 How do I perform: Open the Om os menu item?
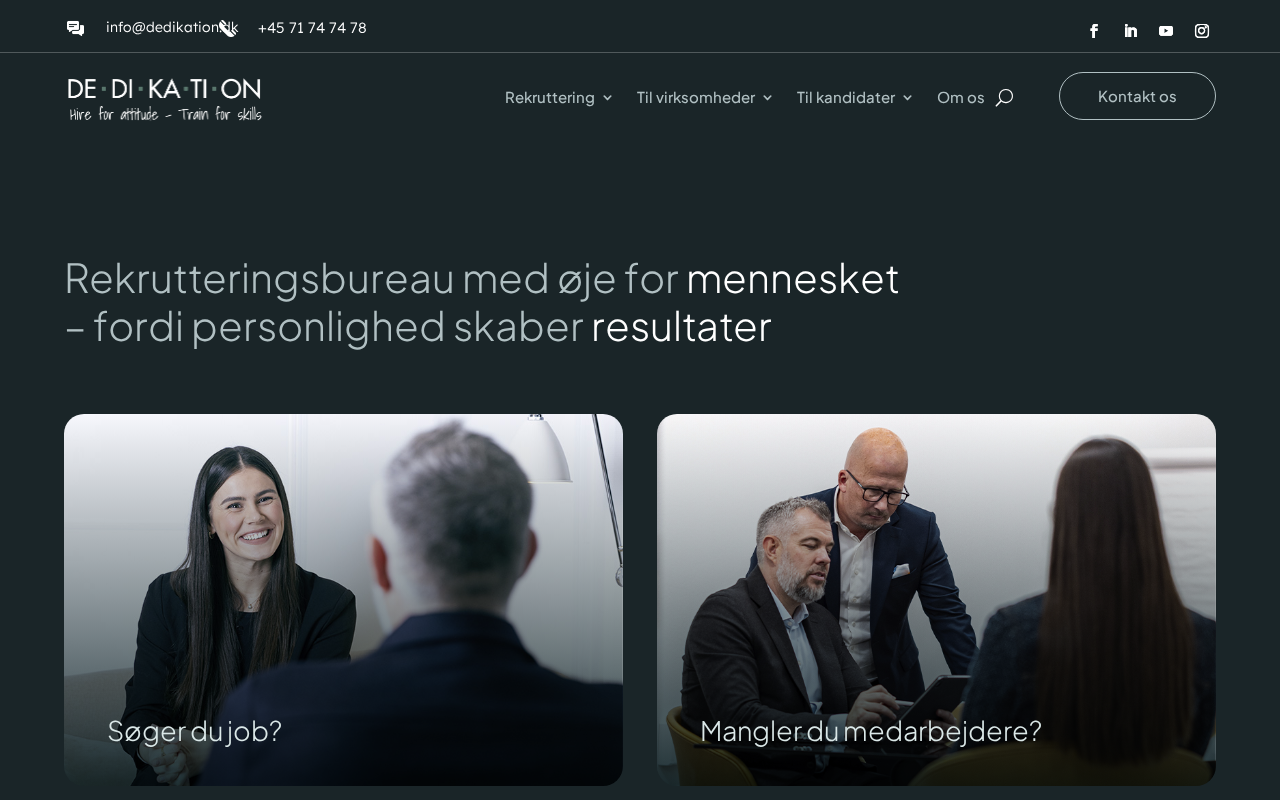961,97
